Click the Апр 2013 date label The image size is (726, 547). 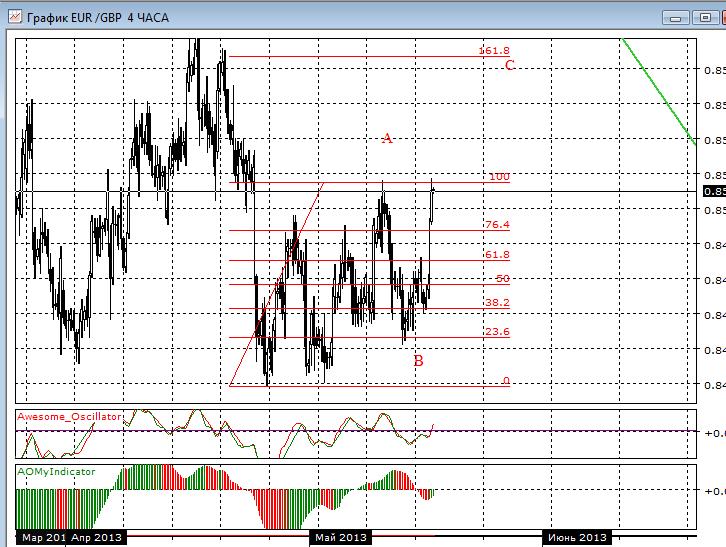96,537
